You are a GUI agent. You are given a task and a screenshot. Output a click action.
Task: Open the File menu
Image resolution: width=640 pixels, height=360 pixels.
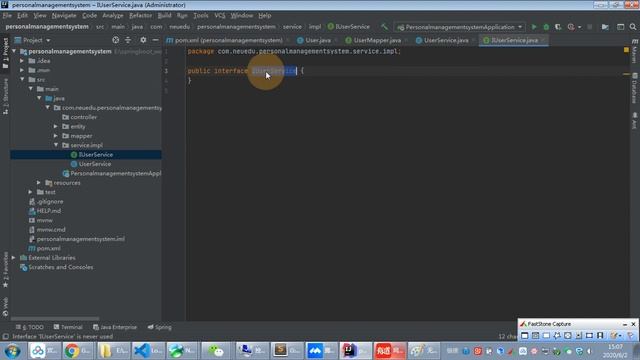(7, 16)
